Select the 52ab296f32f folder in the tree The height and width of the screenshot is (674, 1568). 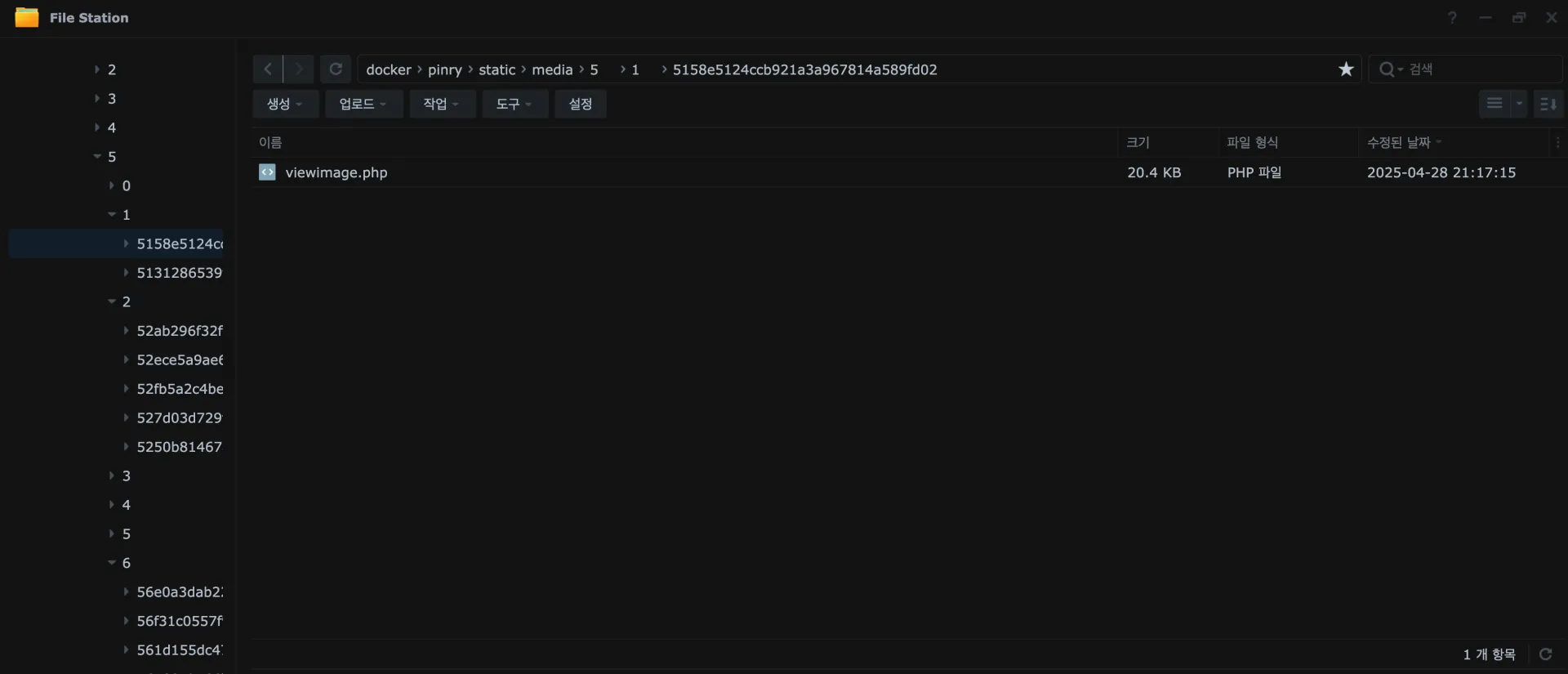click(x=180, y=330)
